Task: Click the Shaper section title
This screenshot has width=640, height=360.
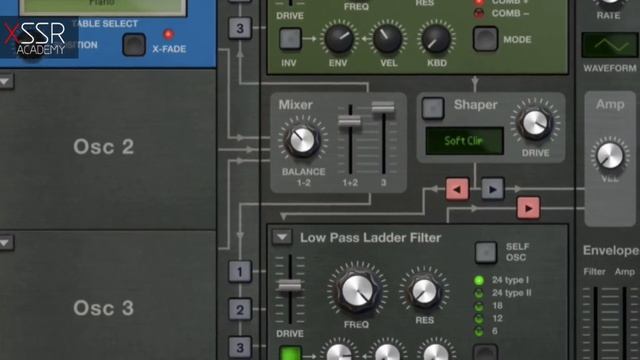Action: coord(476,104)
